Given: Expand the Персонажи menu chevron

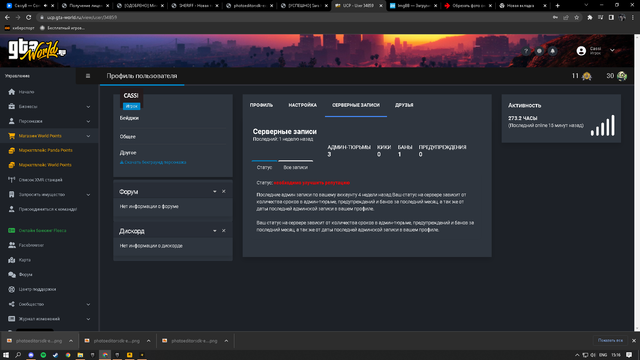Looking at the screenshot, I should click(x=88, y=121).
